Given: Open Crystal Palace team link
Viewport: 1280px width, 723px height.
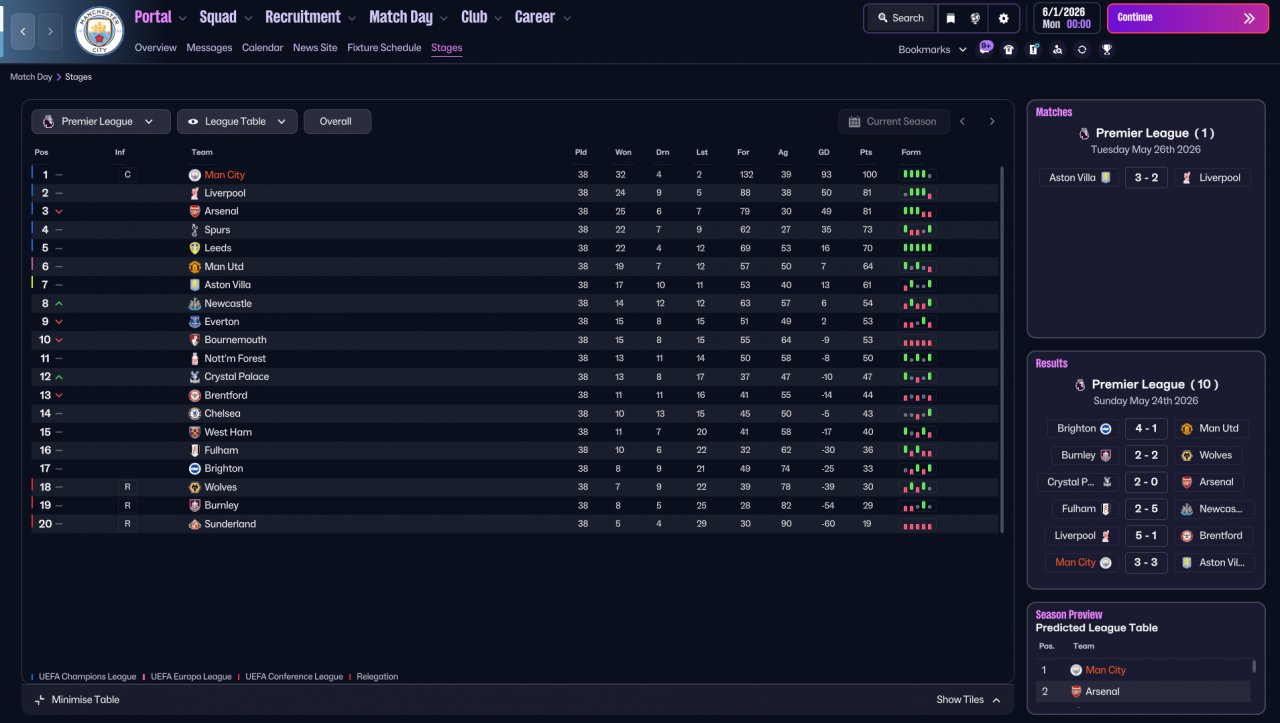Looking at the screenshot, I should click(236, 377).
